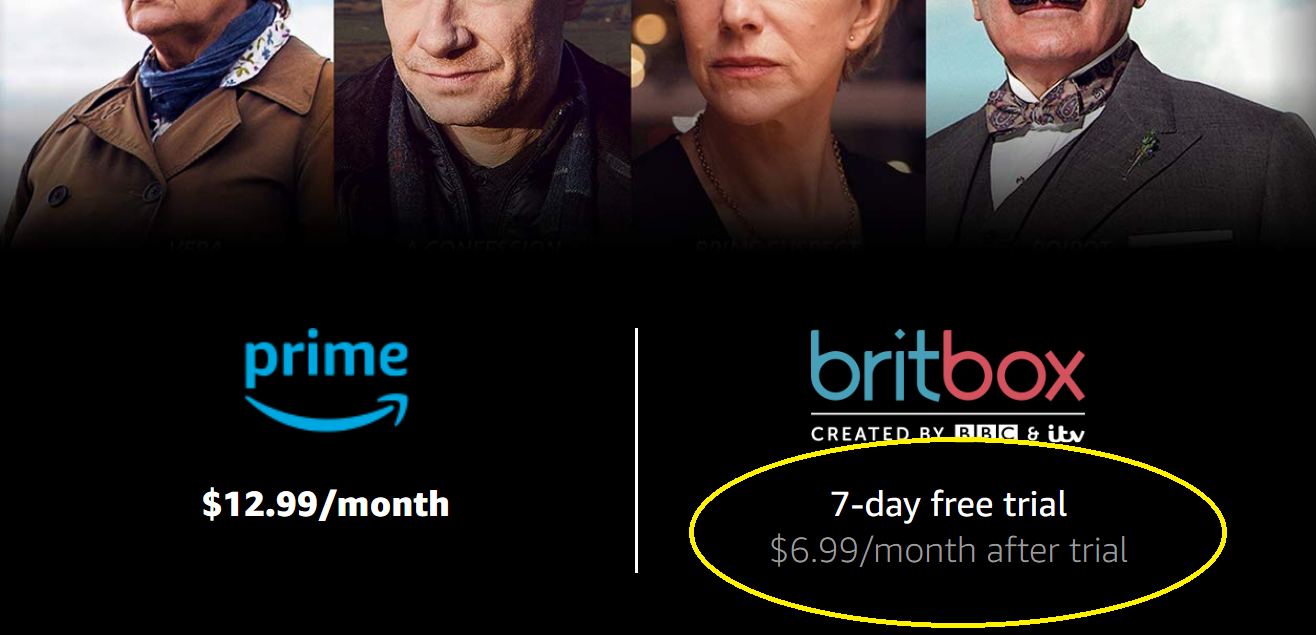Open the A Confession show poster
The width and height of the screenshot is (1316, 635).
point(483,120)
